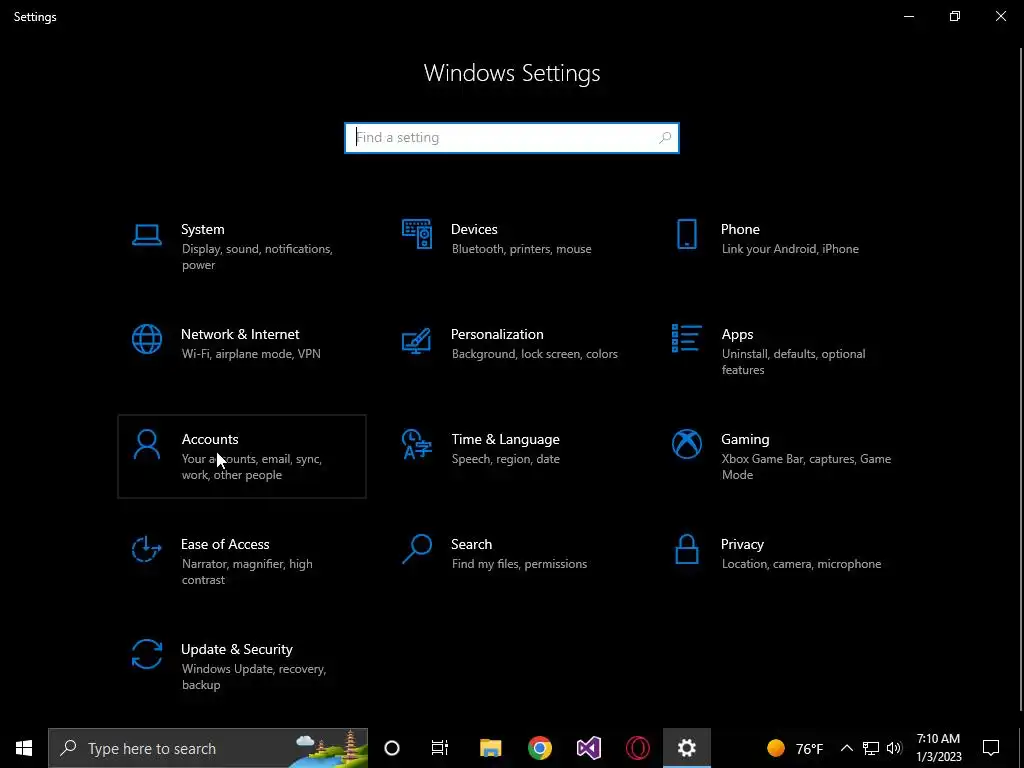1024x768 pixels.
Task: Open Update & Security title link
Action: pos(236,650)
